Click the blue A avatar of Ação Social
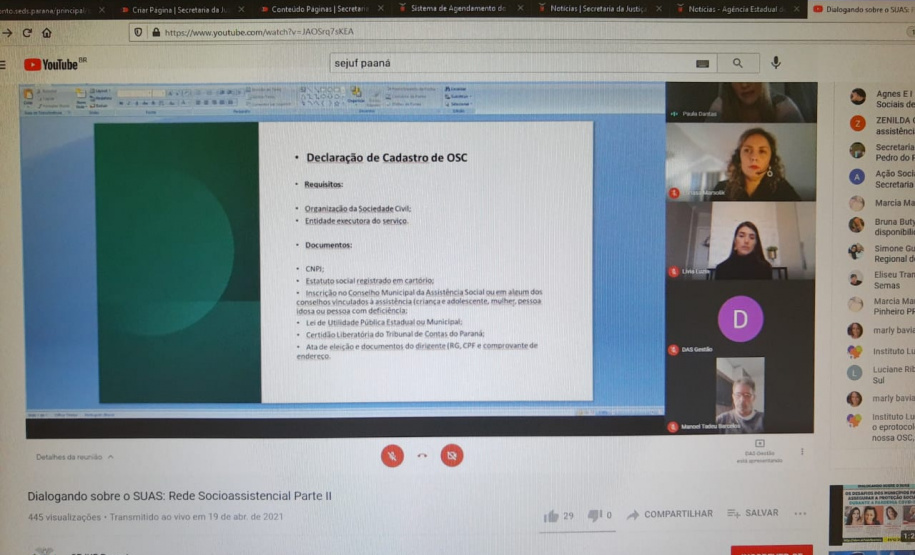Image resolution: width=915 pixels, height=555 pixels. pos(857,177)
